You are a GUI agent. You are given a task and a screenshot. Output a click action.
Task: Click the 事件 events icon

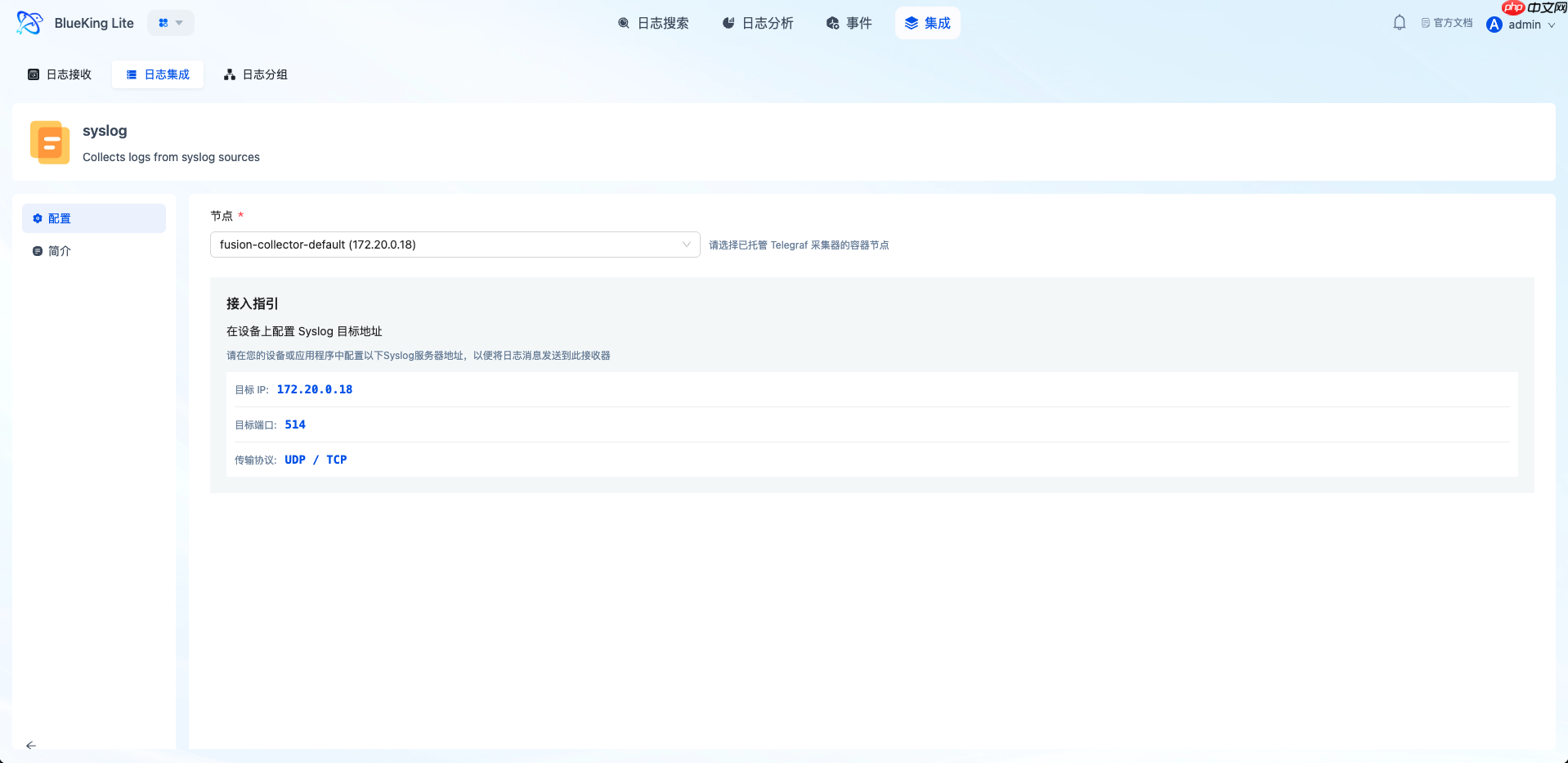831,24
